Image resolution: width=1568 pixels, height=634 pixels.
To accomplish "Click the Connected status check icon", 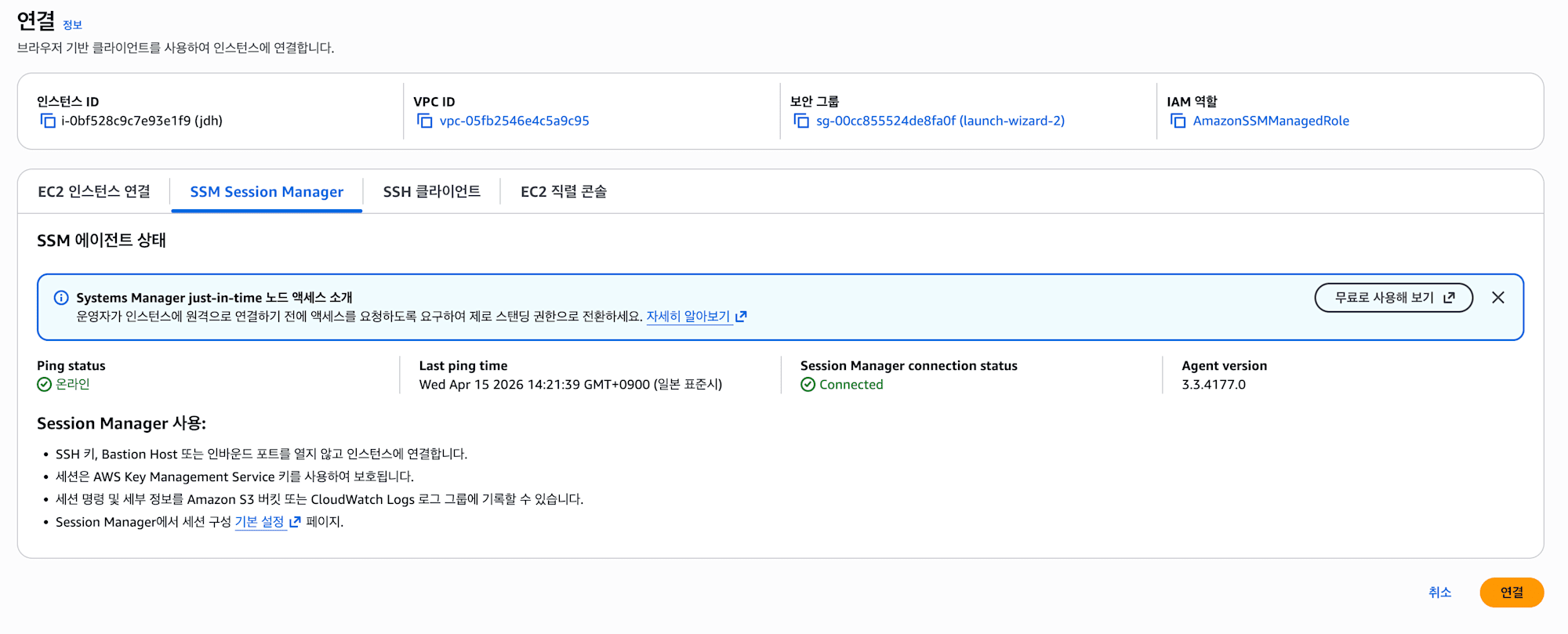I will (808, 385).
